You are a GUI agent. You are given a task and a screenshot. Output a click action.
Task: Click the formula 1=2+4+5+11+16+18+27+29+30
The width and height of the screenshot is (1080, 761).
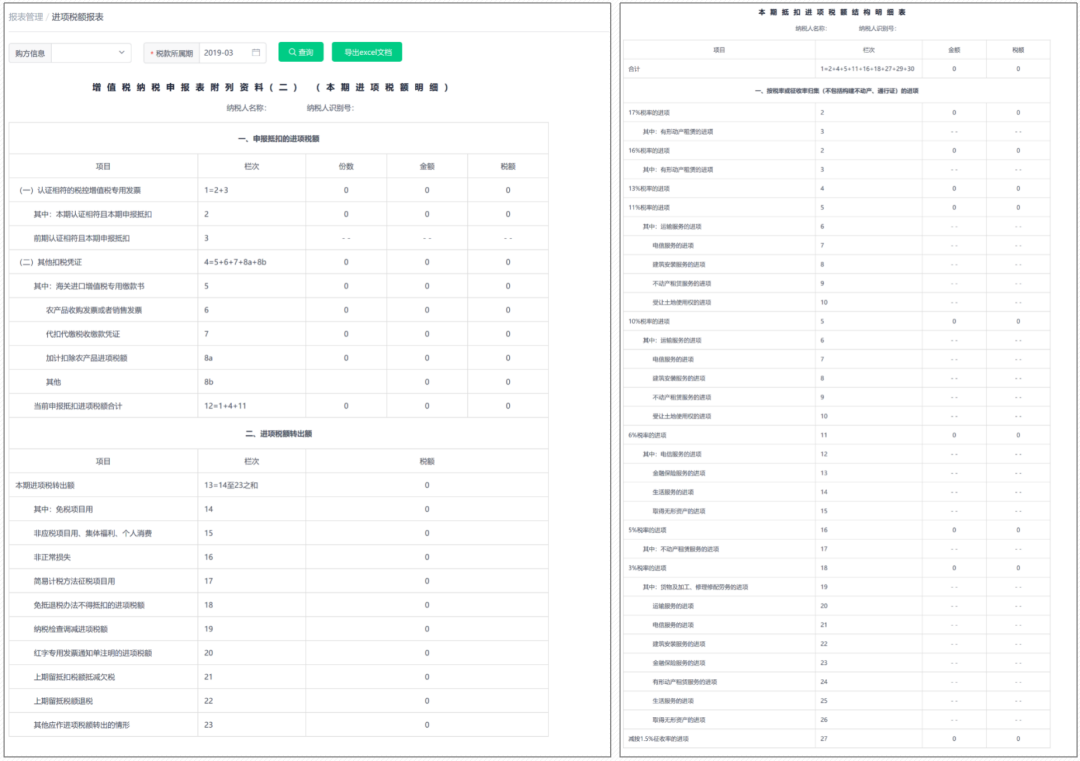[x=867, y=69]
